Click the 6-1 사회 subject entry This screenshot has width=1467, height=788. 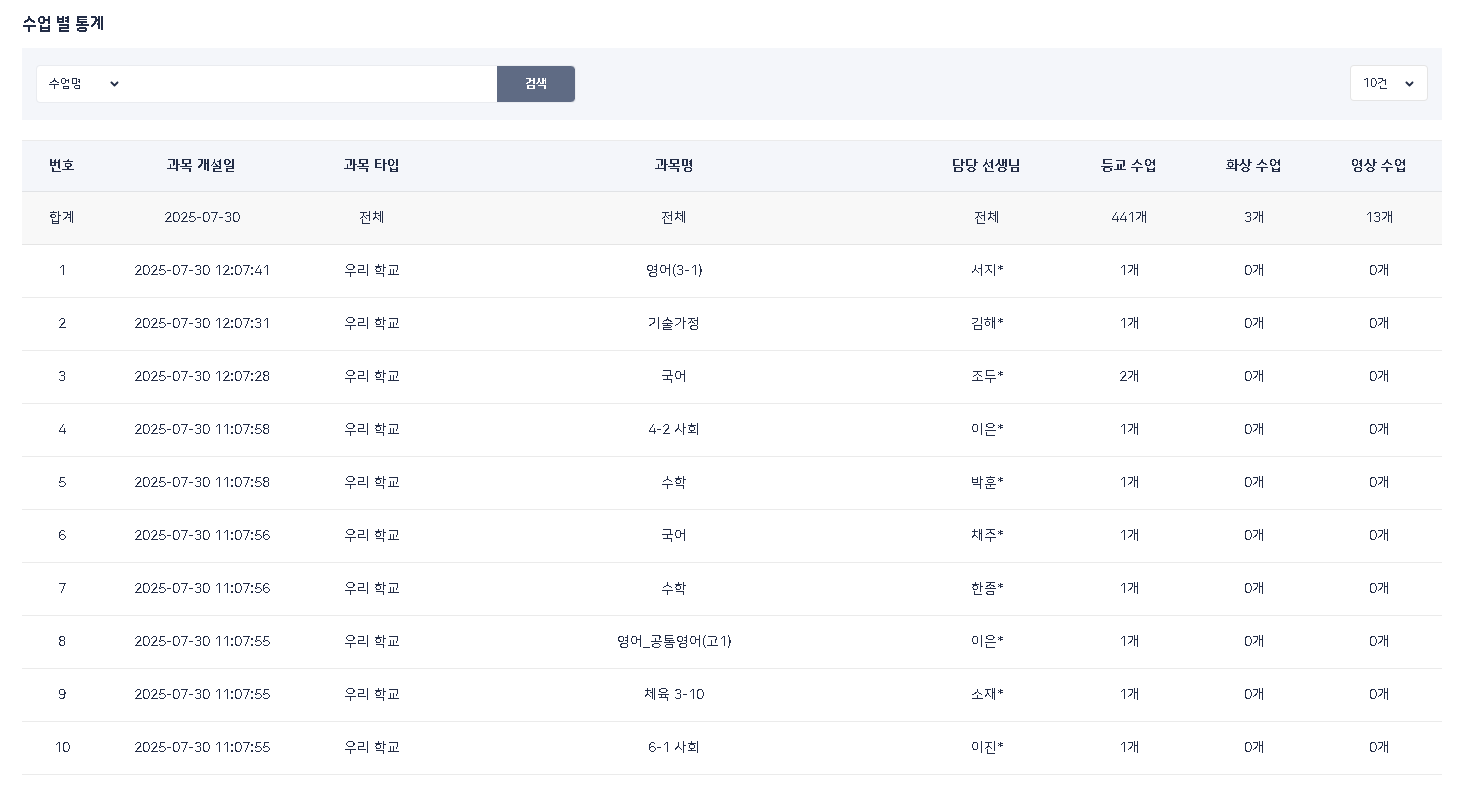(673, 747)
